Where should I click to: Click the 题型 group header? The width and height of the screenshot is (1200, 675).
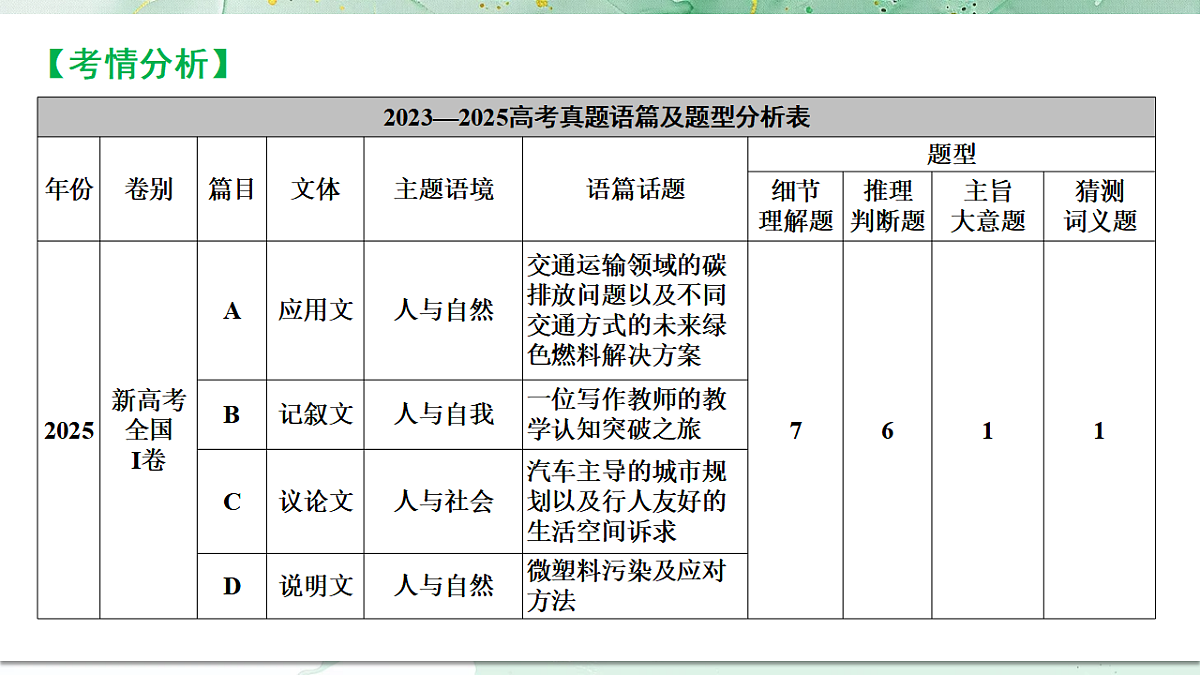[x=951, y=154]
